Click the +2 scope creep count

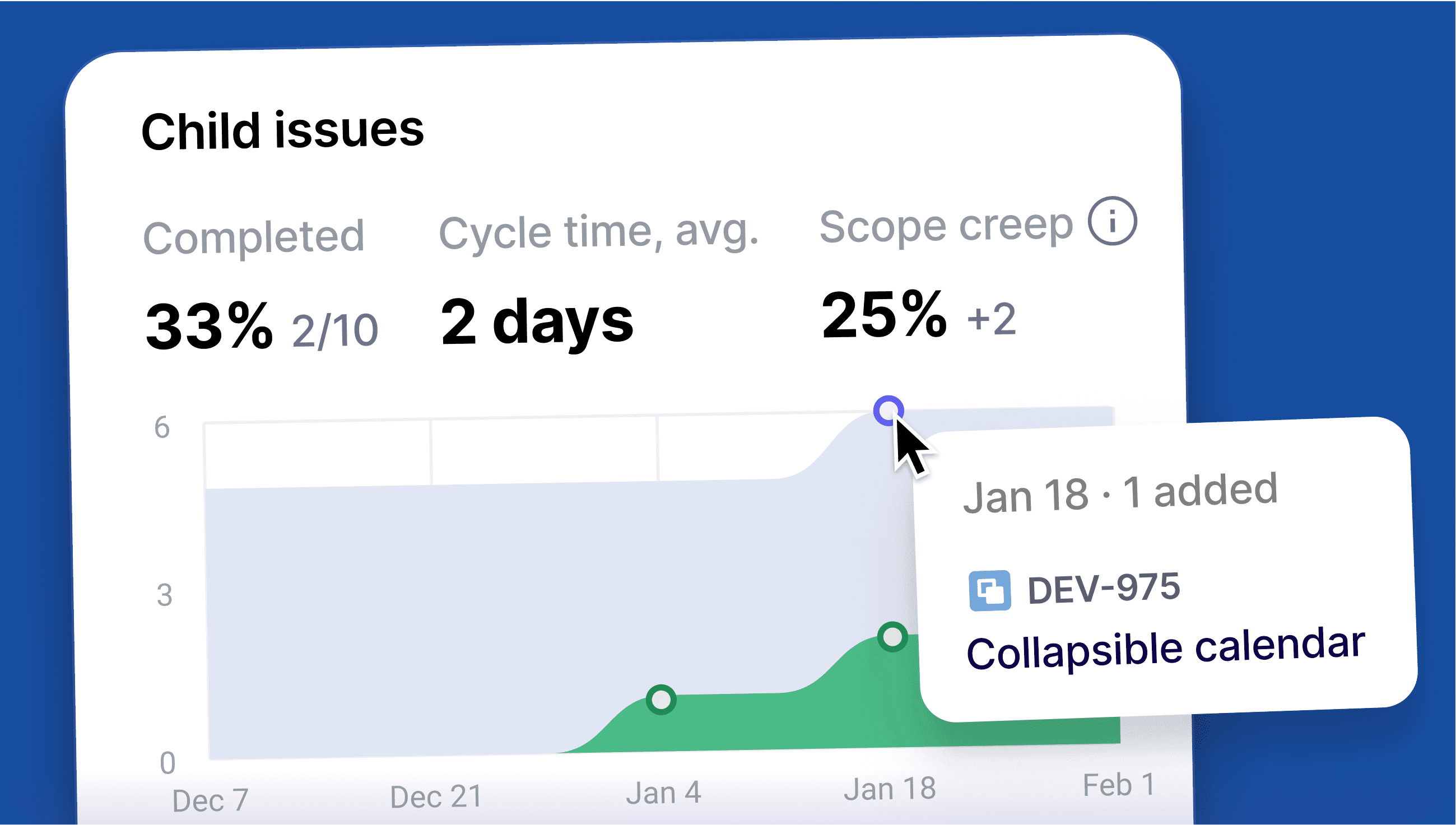point(991,319)
